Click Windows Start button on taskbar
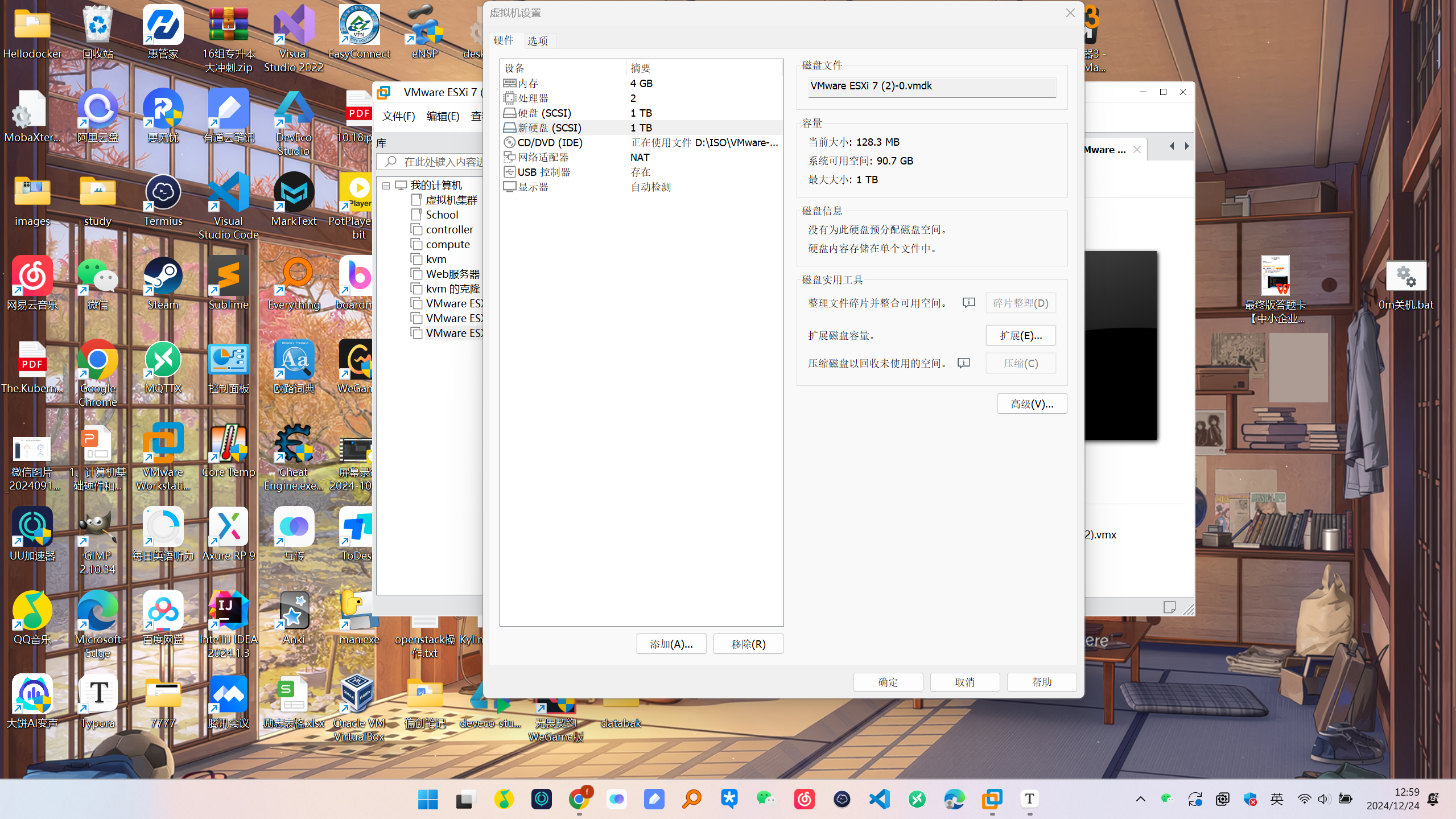The height and width of the screenshot is (819, 1456). tap(428, 799)
